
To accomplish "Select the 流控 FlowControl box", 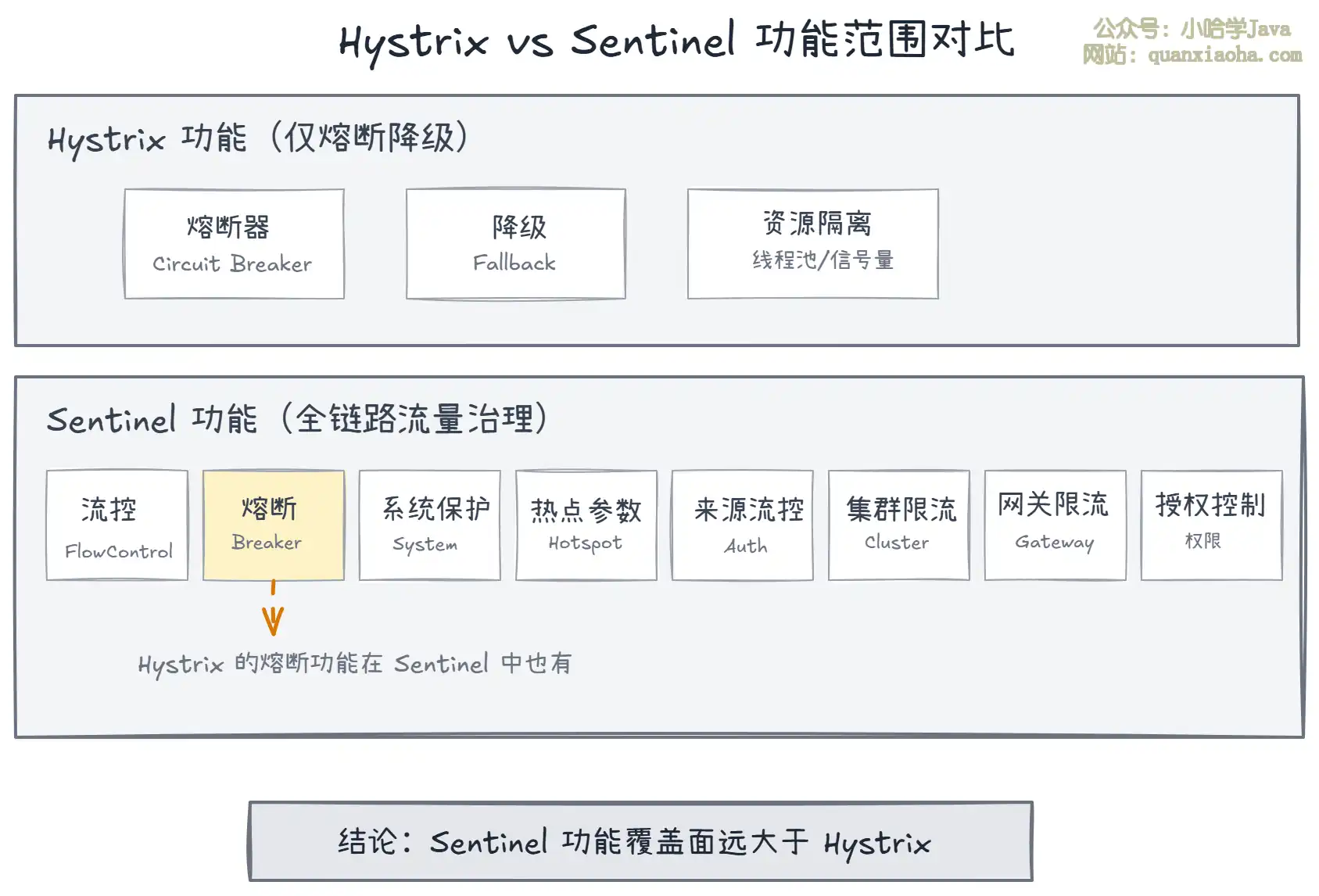I will click(117, 525).
